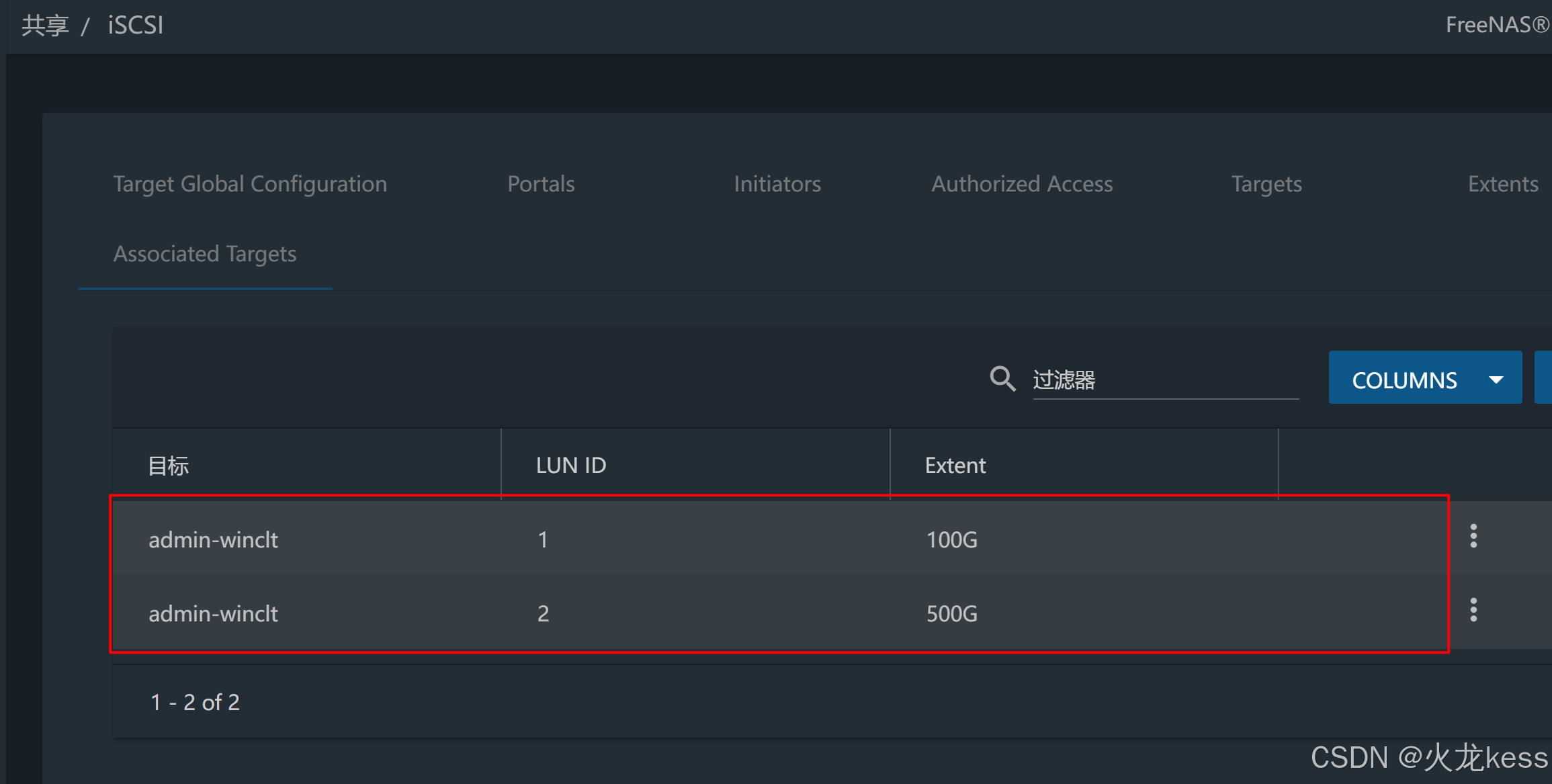The image size is (1552, 784).
Task: Click LUN ID value 1
Action: (543, 539)
